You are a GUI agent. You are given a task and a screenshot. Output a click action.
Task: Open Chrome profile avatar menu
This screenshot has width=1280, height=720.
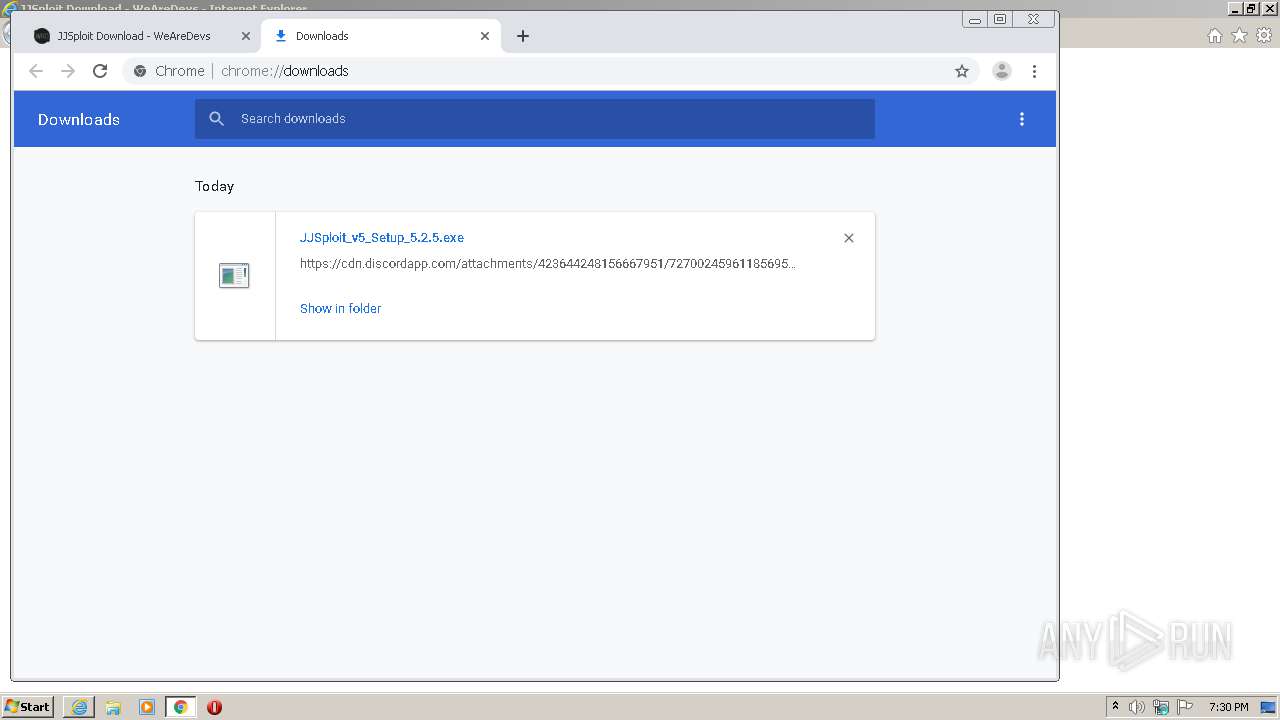coord(1001,71)
